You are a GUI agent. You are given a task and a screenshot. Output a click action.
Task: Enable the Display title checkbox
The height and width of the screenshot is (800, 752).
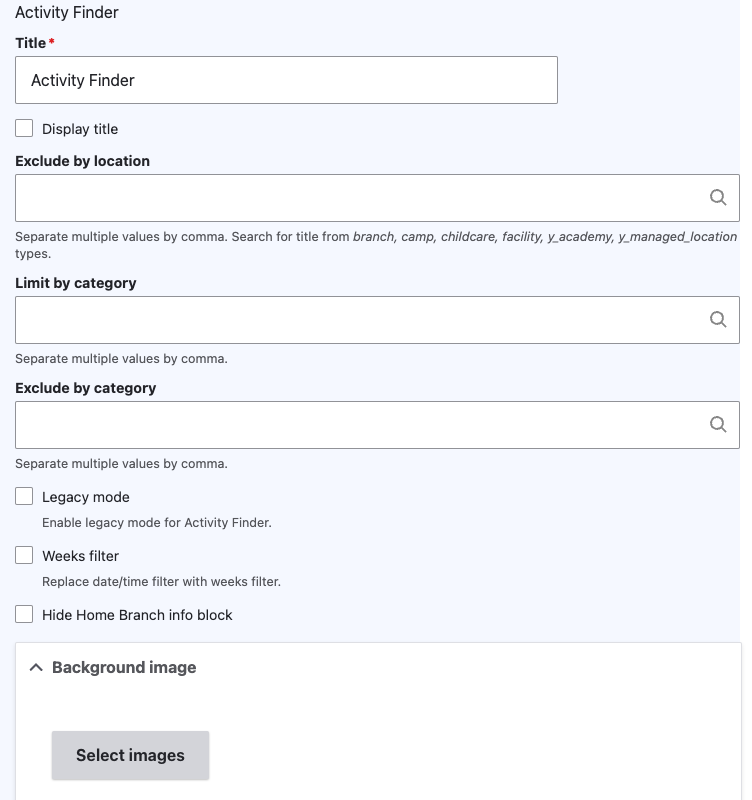click(x=24, y=129)
